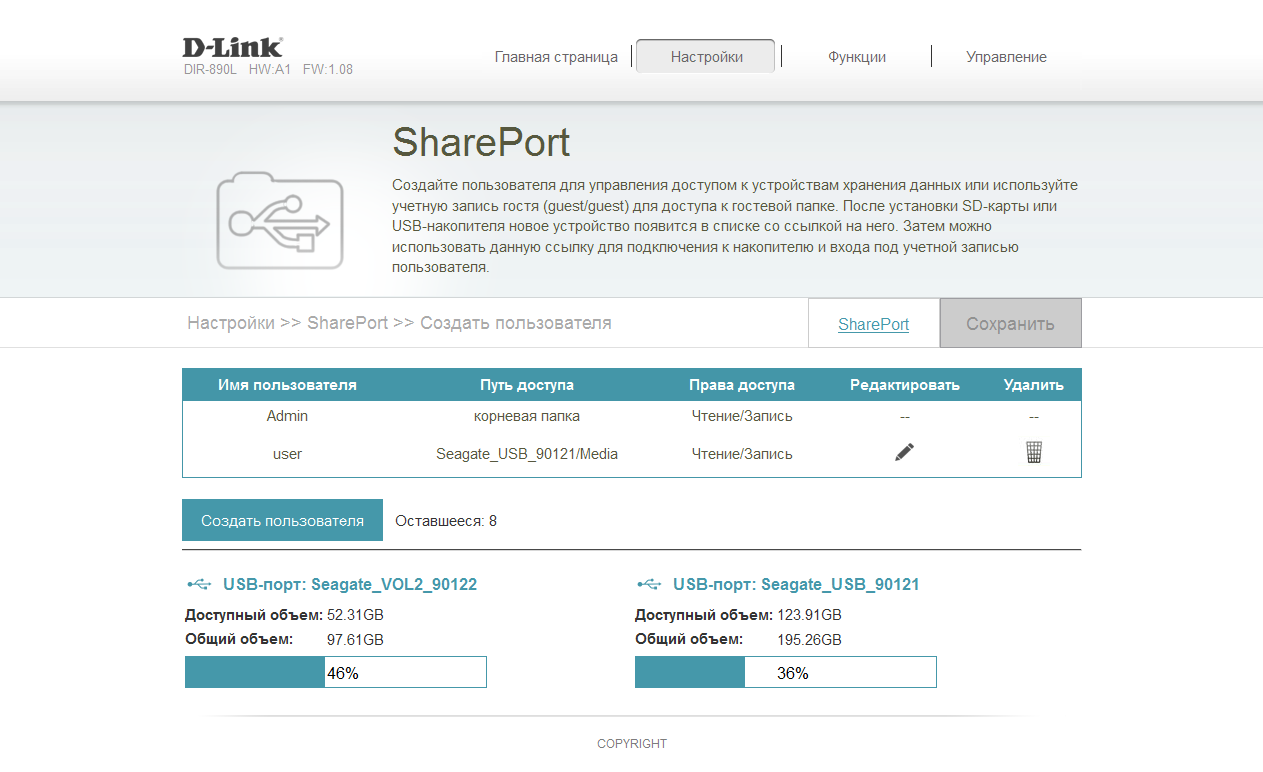Click the 36% usage progress bar
This screenshot has height=772, width=1263.
(786, 672)
